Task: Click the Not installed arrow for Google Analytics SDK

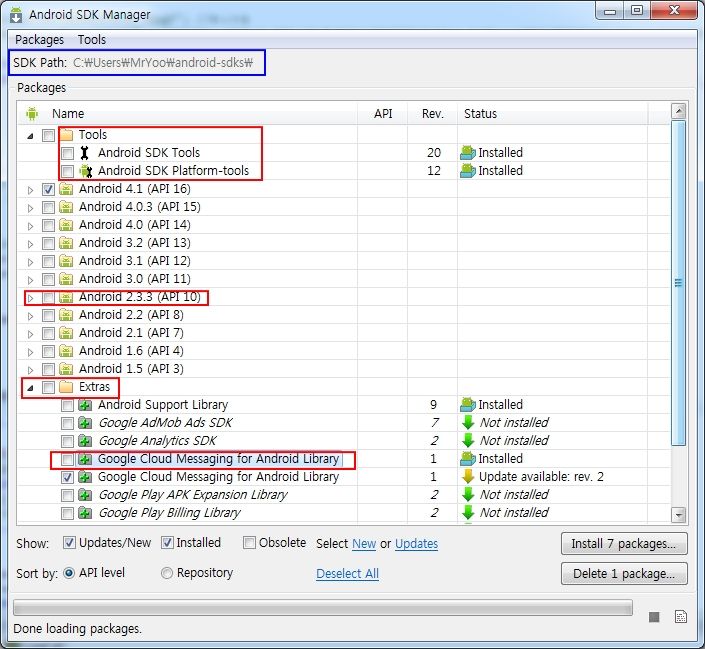Action: click(x=468, y=440)
